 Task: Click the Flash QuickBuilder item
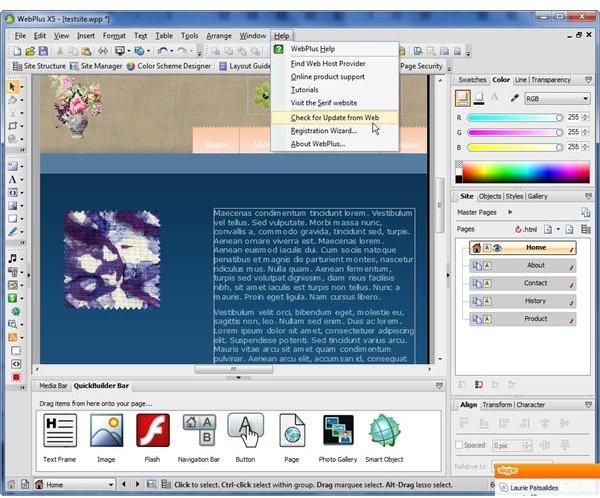(x=153, y=438)
